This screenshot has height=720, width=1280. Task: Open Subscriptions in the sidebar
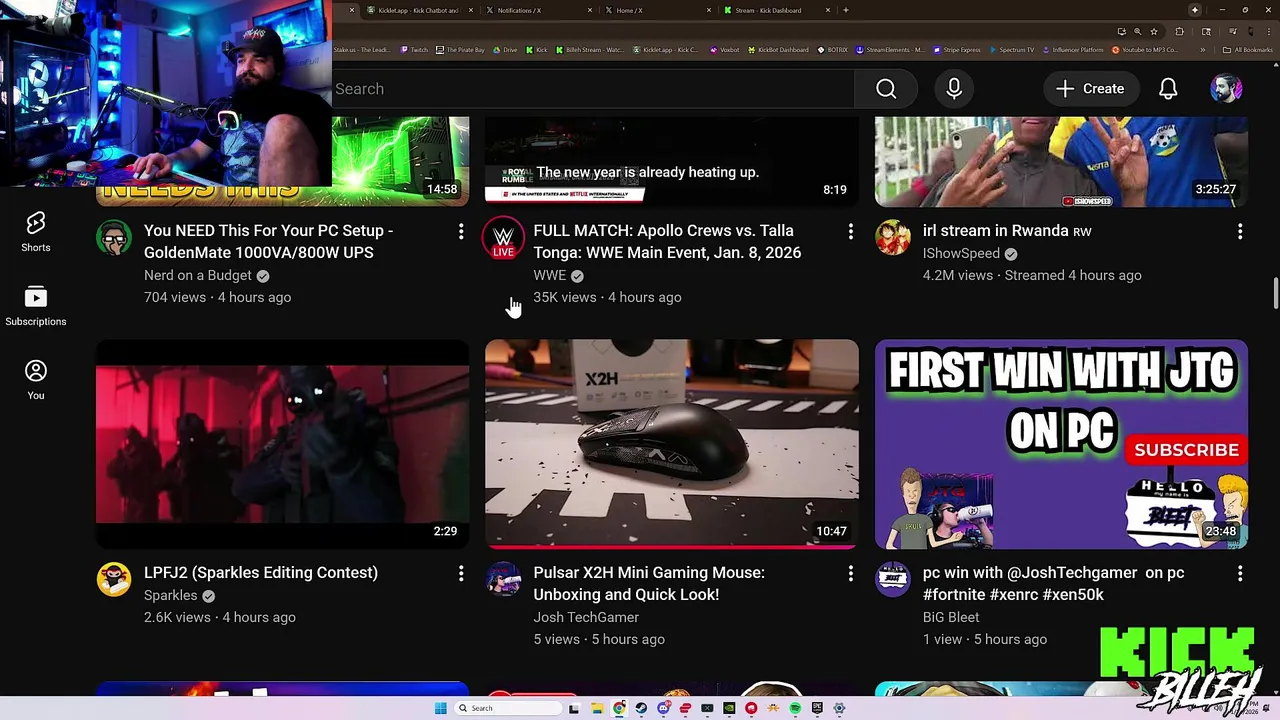pyautogui.click(x=36, y=306)
